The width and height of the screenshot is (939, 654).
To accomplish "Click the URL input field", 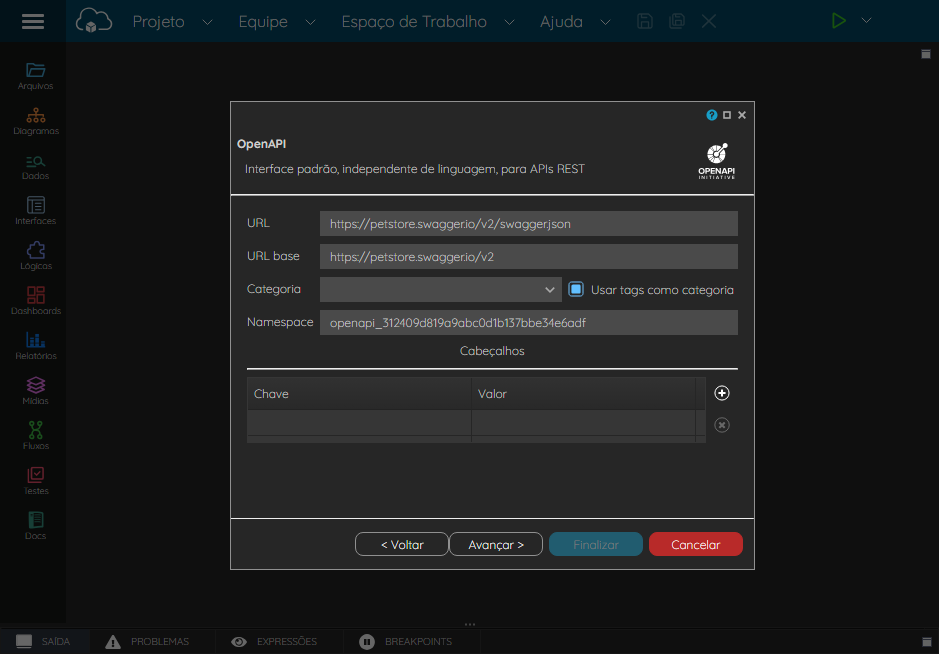I will point(529,223).
